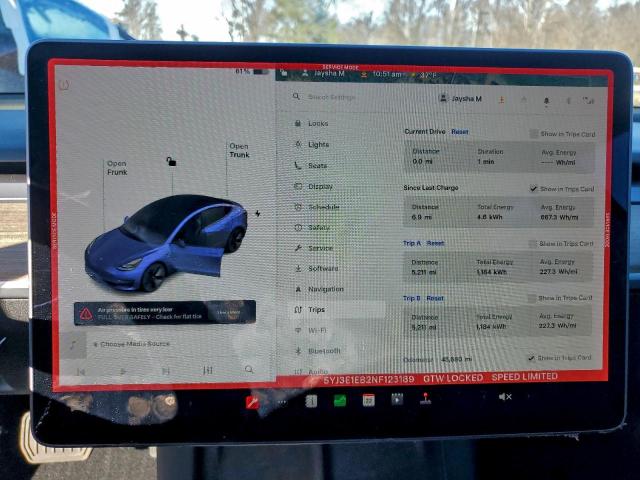
Task: Open Jaysha M profile in settings header
Action: coord(460,98)
